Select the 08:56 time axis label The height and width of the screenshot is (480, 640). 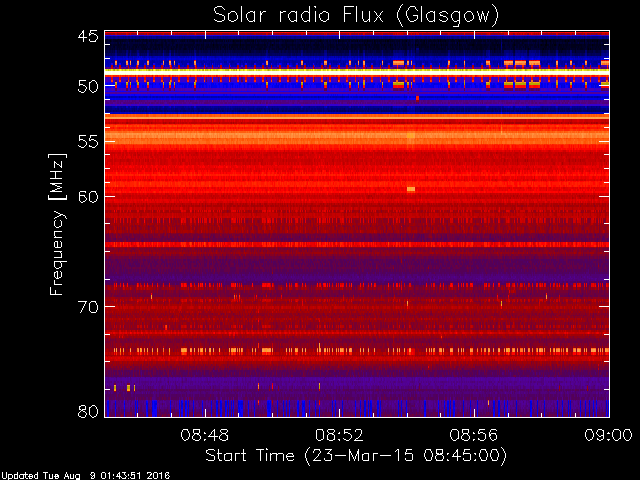click(474, 435)
